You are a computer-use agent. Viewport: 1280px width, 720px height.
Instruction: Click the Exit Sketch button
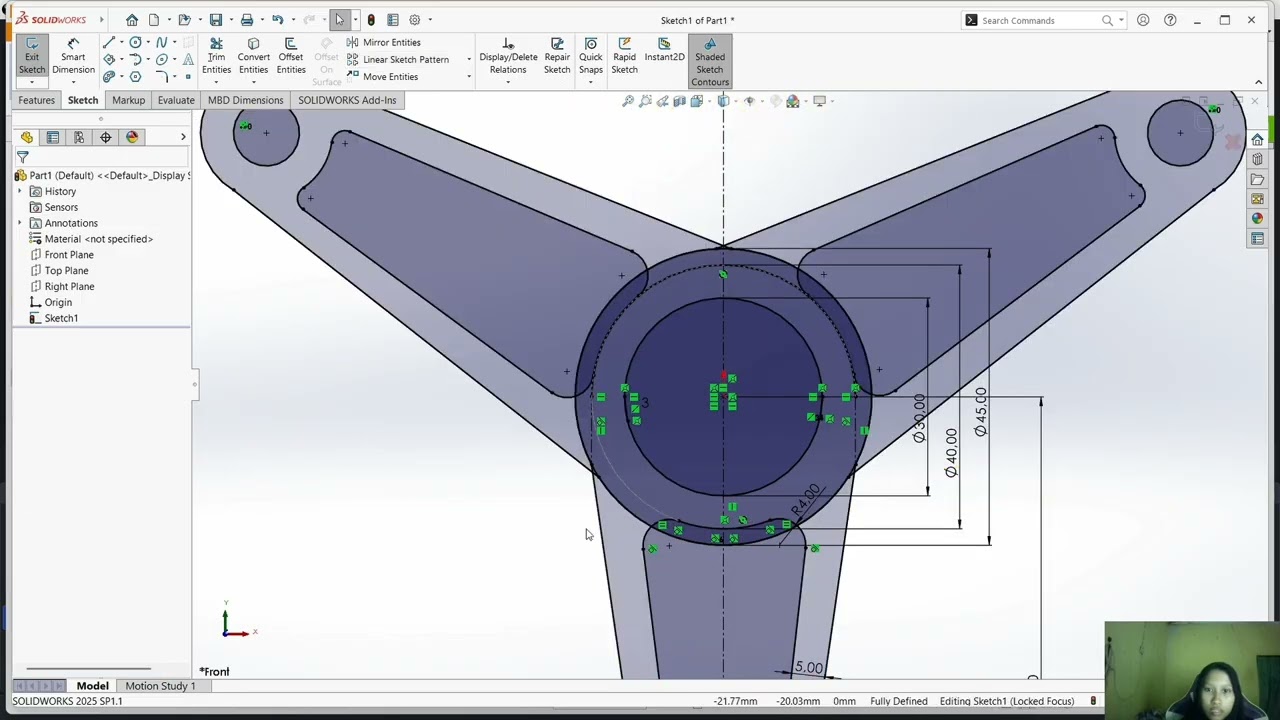(x=32, y=56)
